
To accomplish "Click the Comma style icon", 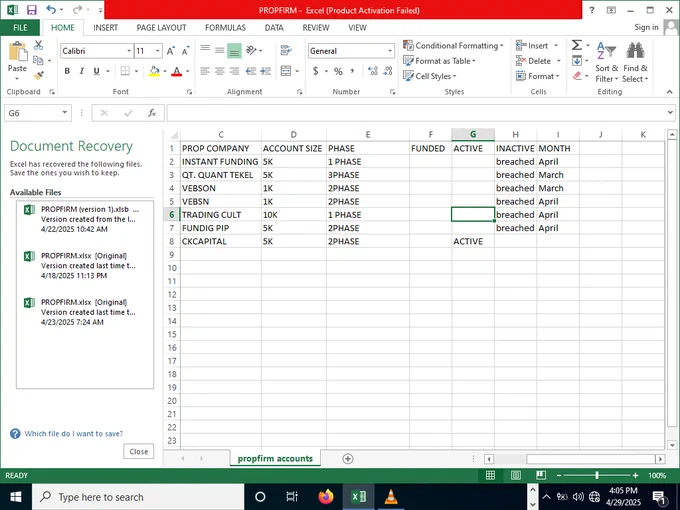I will point(353,71).
